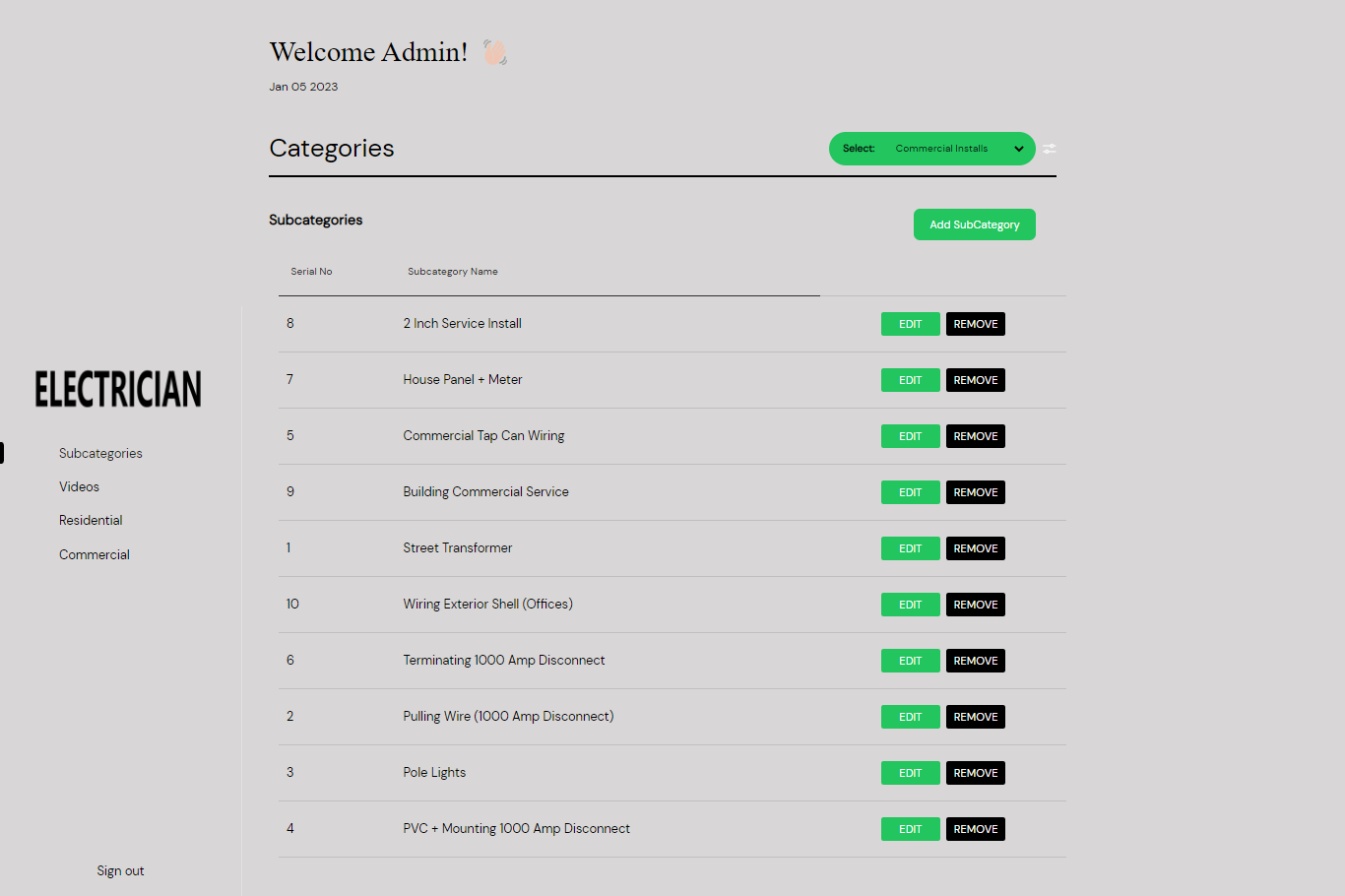Open the filter sliders icon beside category dropdown
Viewport: 1345px width, 896px height.
coord(1049,149)
